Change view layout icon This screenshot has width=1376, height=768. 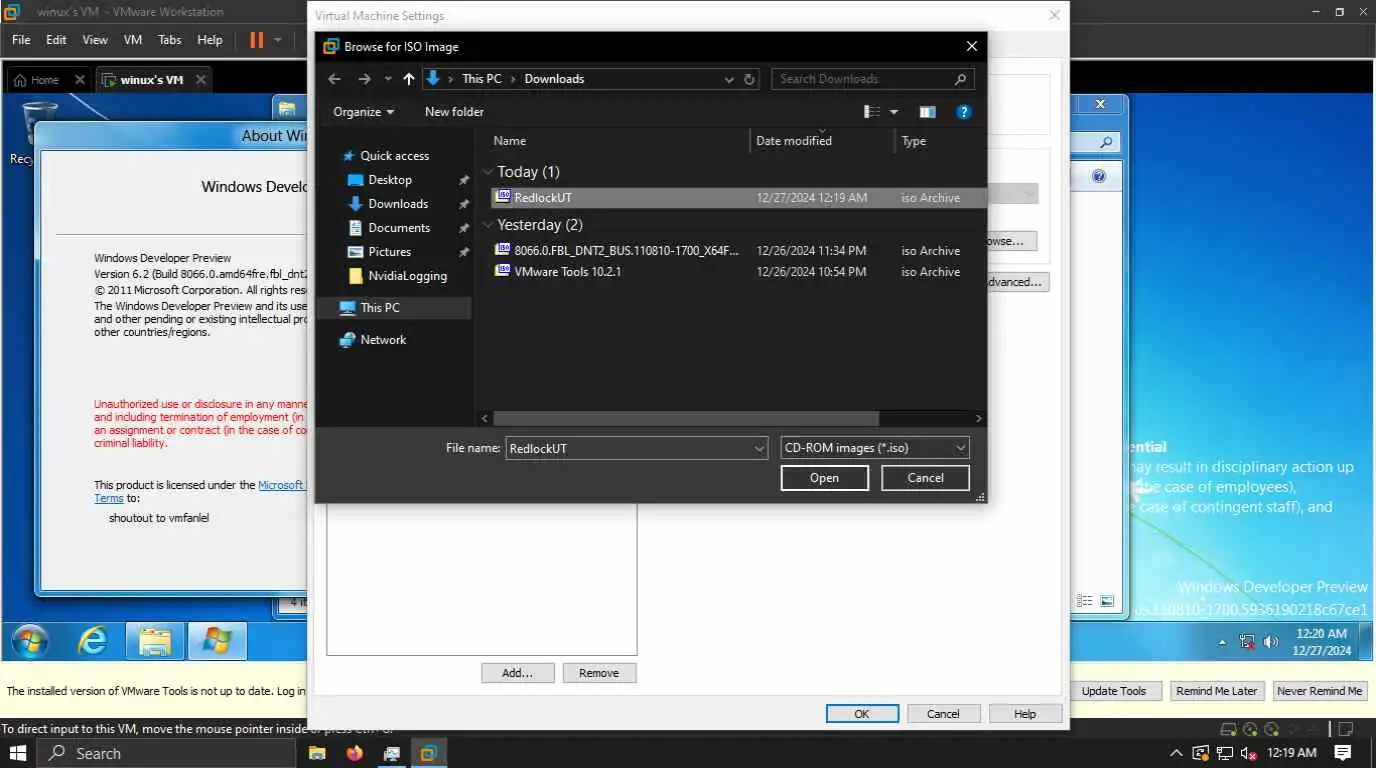click(x=872, y=112)
